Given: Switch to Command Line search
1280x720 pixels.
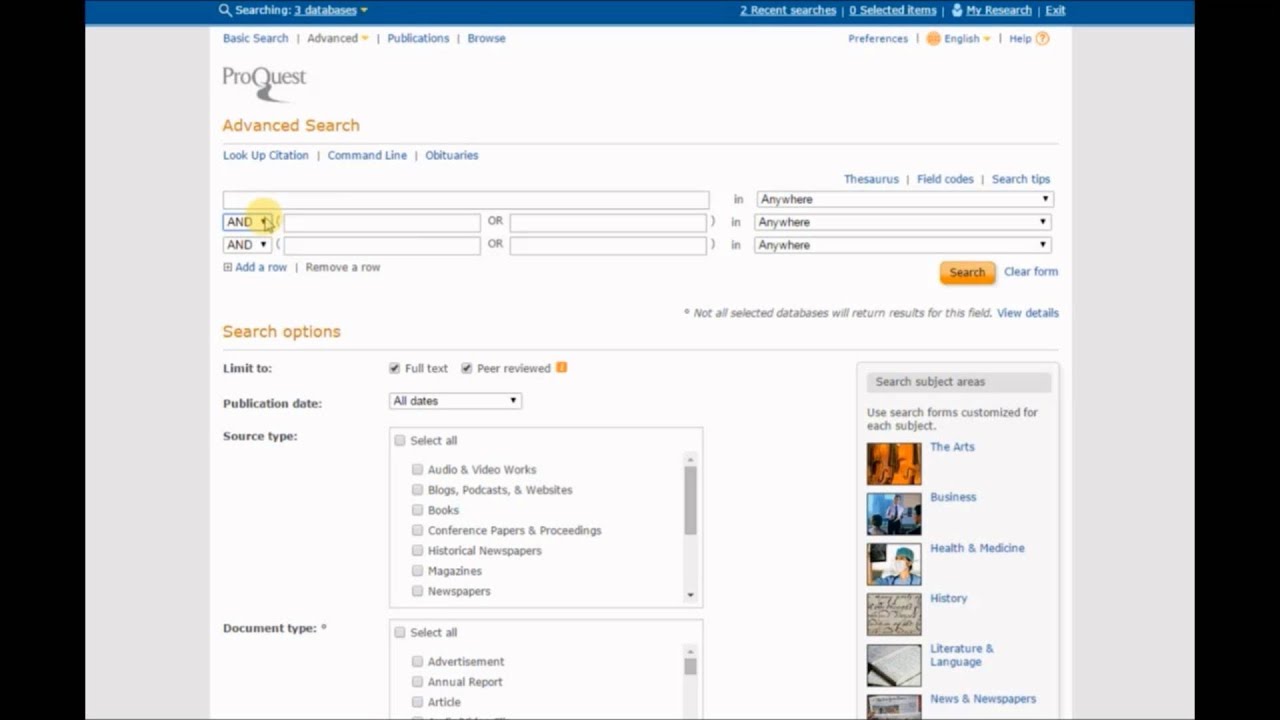Looking at the screenshot, I should click(x=367, y=155).
